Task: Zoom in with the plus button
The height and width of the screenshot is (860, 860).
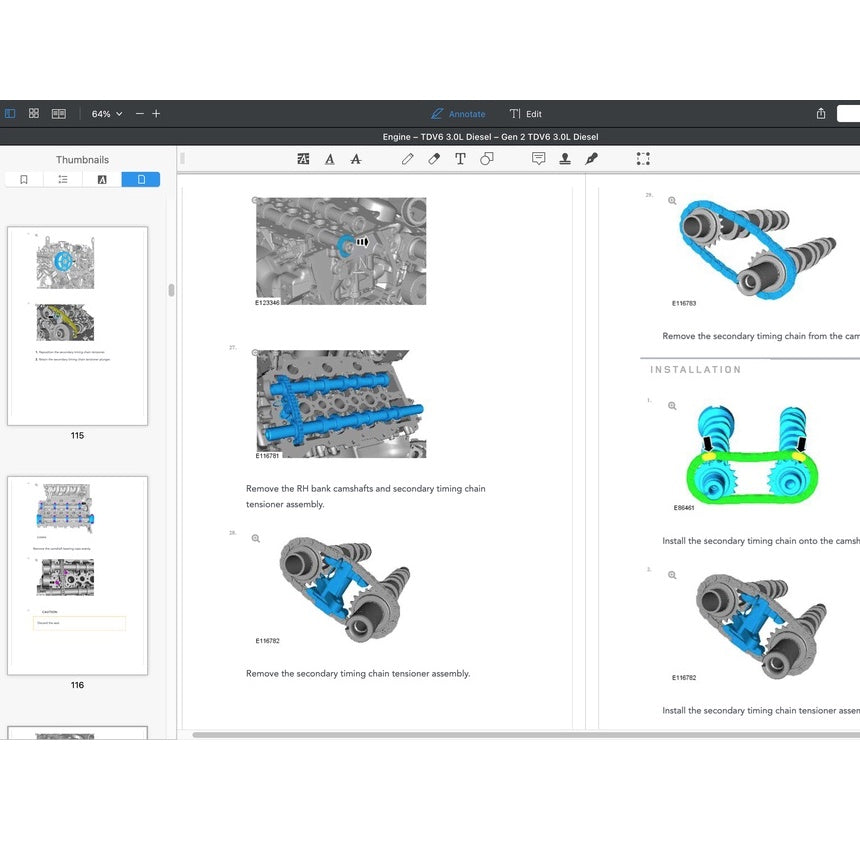Action: (156, 114)
